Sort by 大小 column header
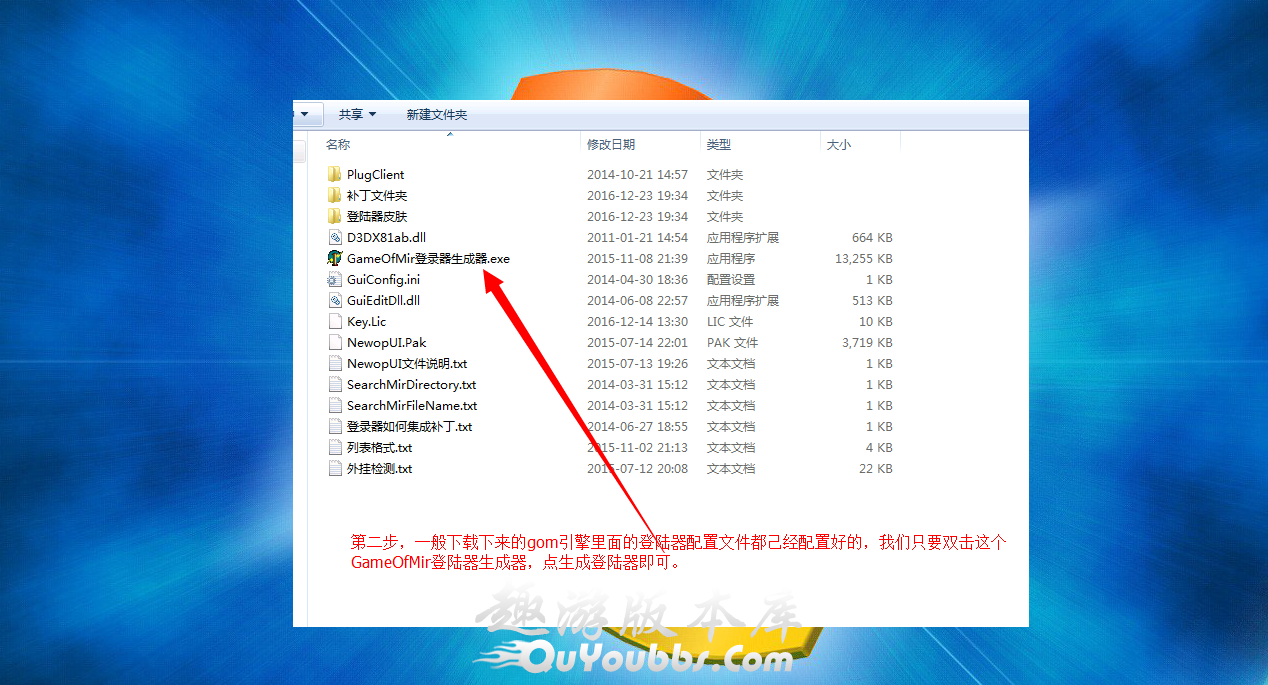The height and width of the screenshot is (685, 1268). click(x=838, y=145)
